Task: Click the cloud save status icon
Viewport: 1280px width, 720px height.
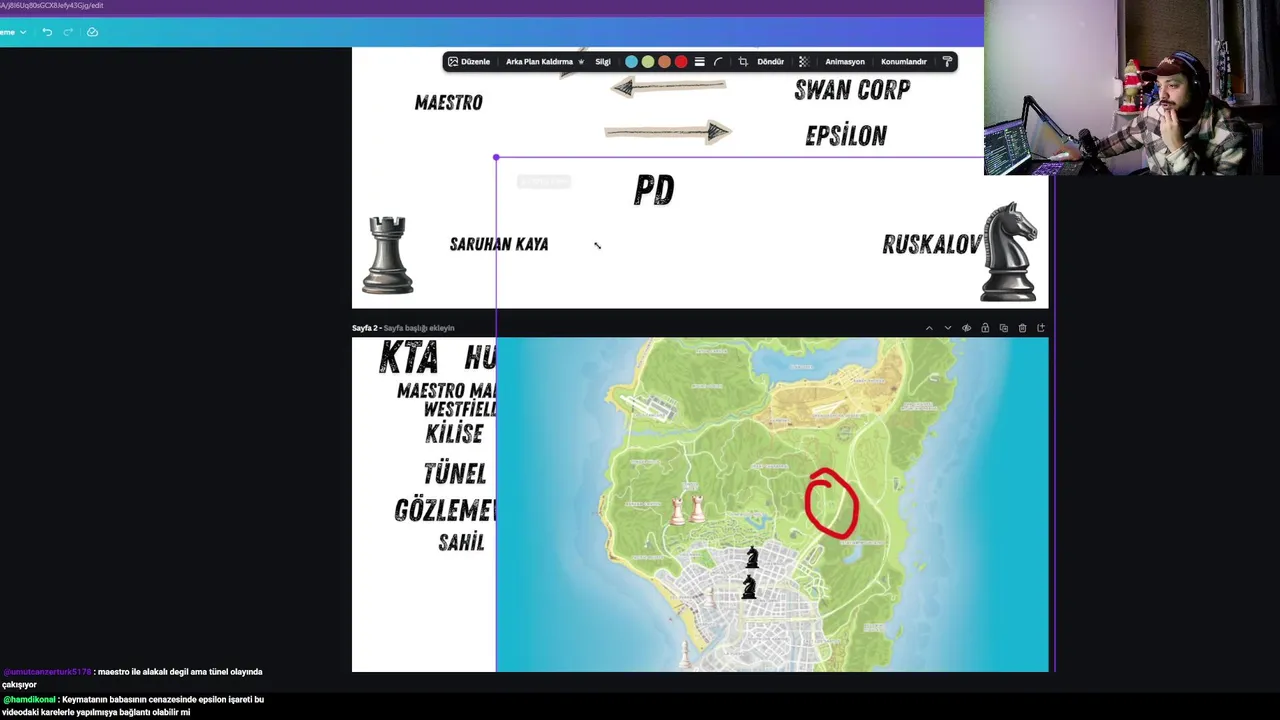Action: pyautogui.click(x=92, y=32)
